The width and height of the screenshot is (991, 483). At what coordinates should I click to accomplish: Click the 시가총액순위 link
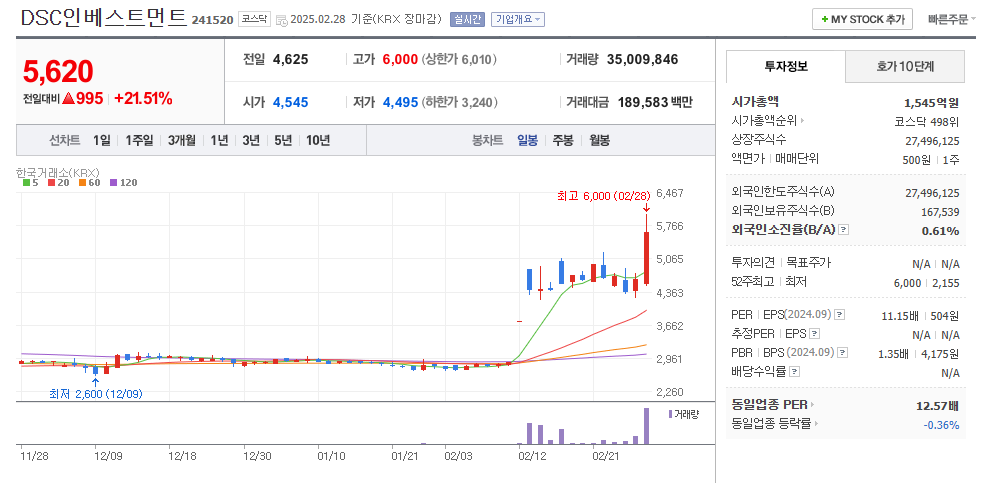765,120
